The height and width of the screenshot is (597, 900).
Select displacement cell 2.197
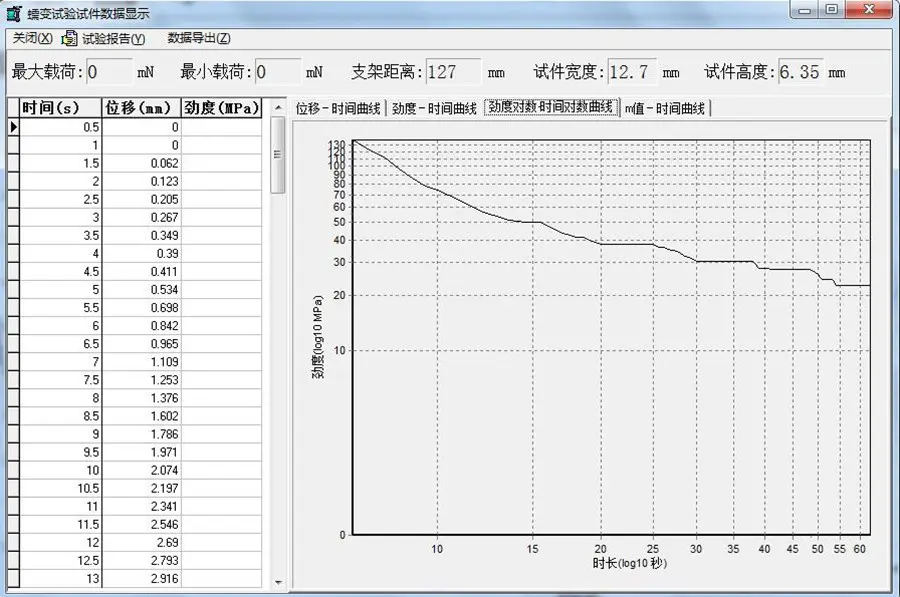click(141, 489)
